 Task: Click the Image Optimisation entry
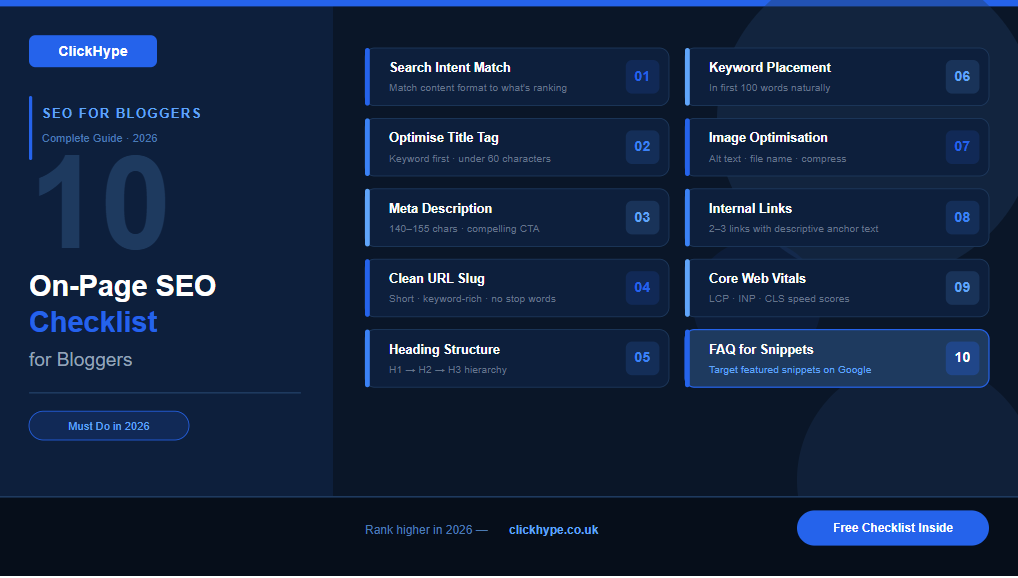pyautogui.click(x=820, y=146)
